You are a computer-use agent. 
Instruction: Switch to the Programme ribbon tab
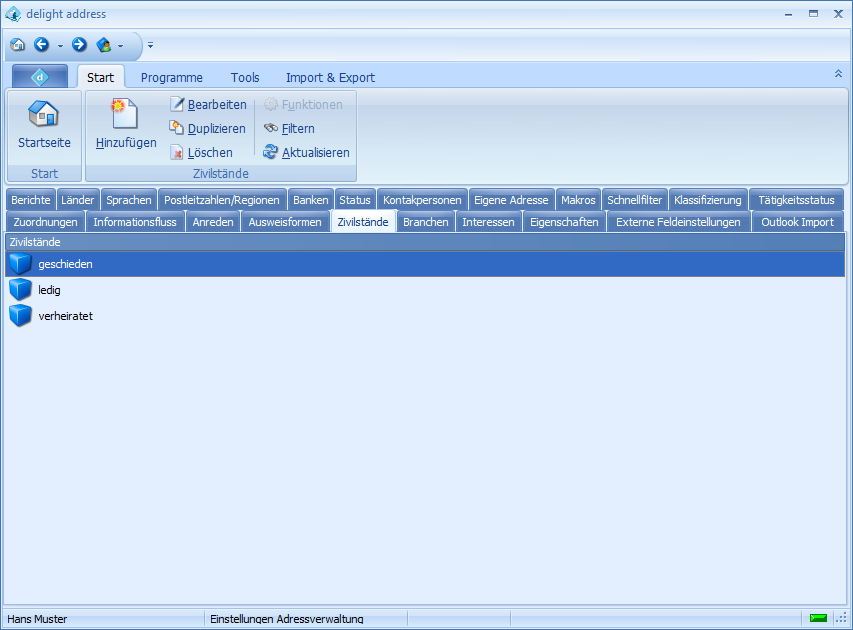171,78
